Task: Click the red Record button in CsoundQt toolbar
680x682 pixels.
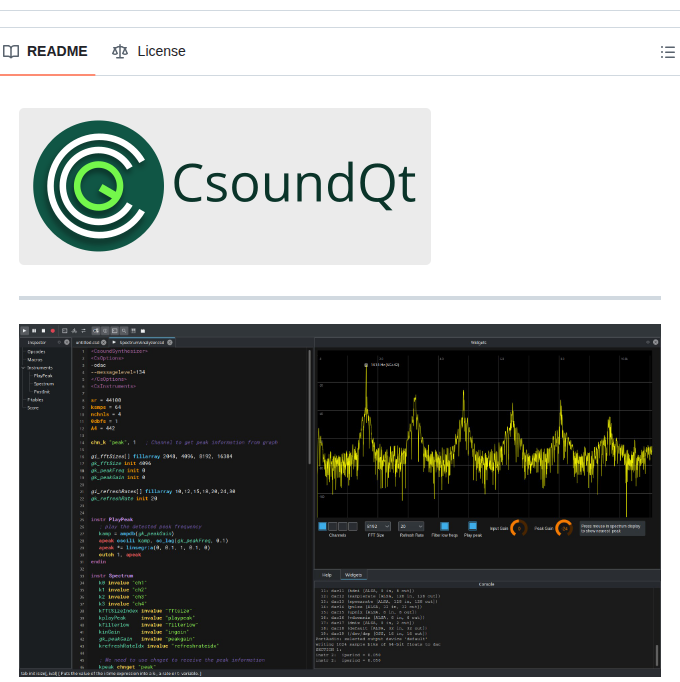Action: tap(53, 331)
